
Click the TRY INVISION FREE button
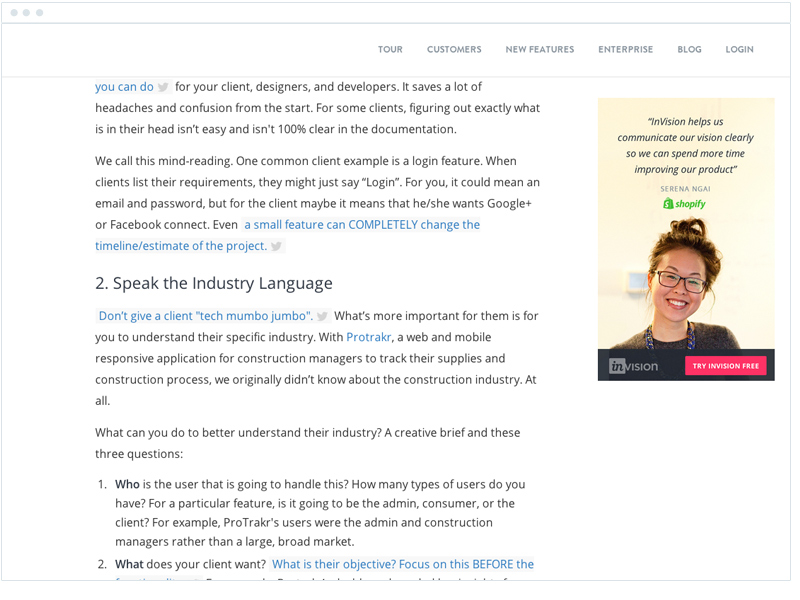726,366
